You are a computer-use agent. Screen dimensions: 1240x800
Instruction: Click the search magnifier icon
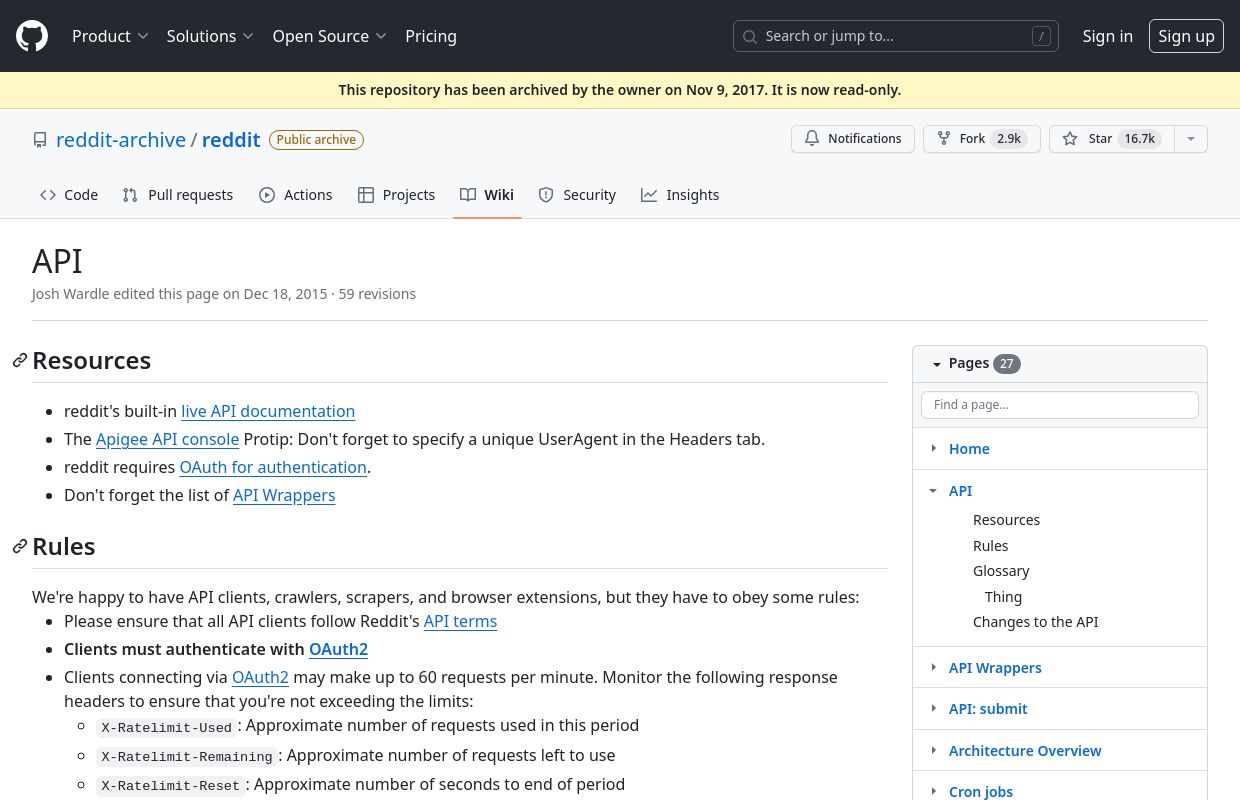tap(750, 36)
